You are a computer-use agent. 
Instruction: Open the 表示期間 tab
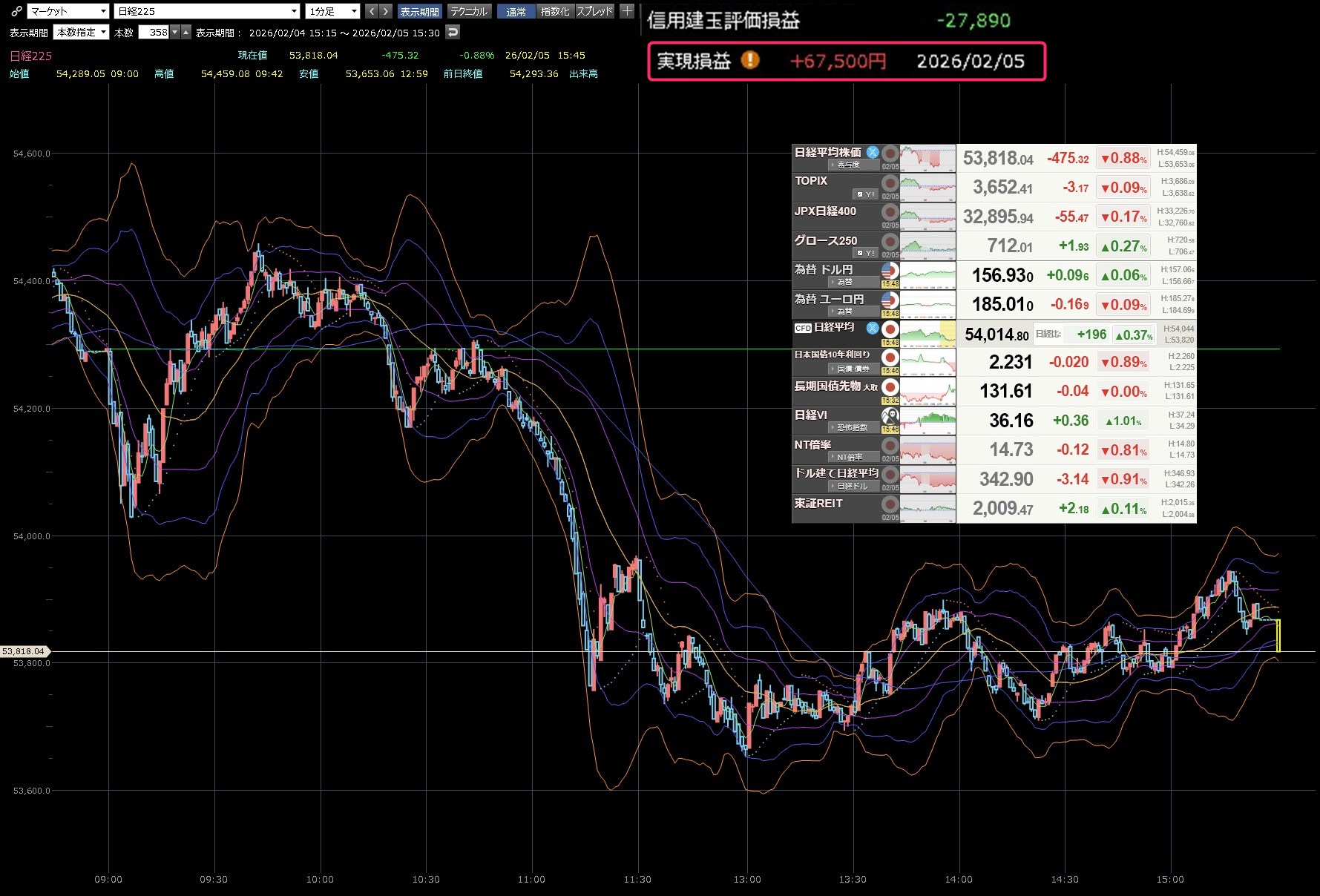pyautogui.click(x=419, y=11)
